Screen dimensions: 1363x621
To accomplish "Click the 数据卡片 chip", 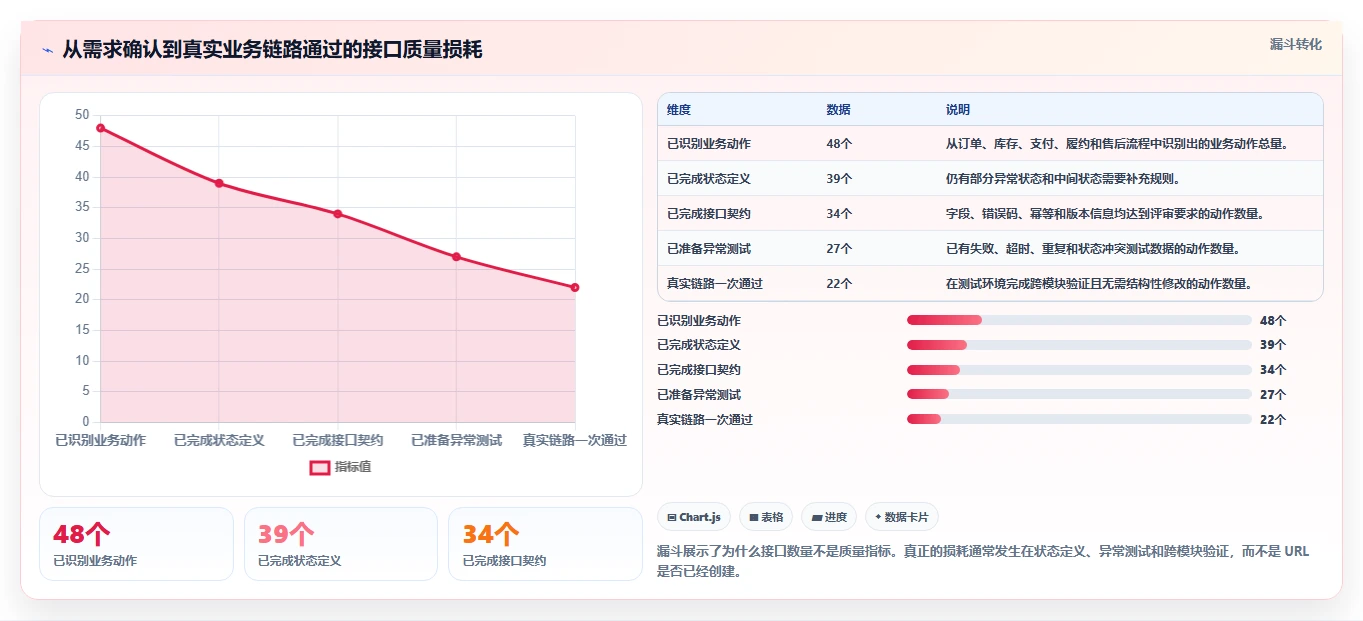I will coord(902,517).
